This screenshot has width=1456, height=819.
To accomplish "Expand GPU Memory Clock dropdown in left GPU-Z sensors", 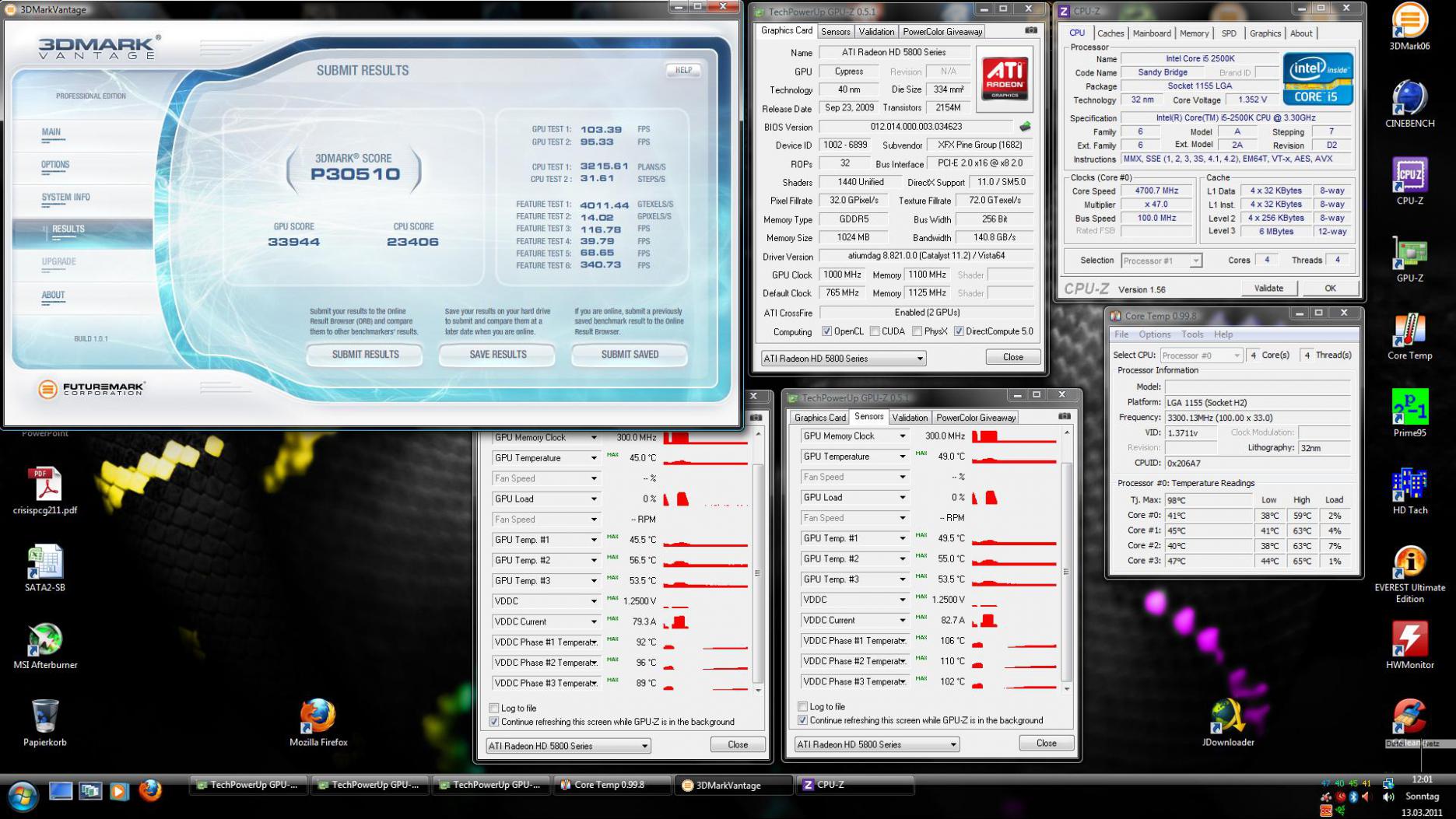I will [x=594, y=438].
